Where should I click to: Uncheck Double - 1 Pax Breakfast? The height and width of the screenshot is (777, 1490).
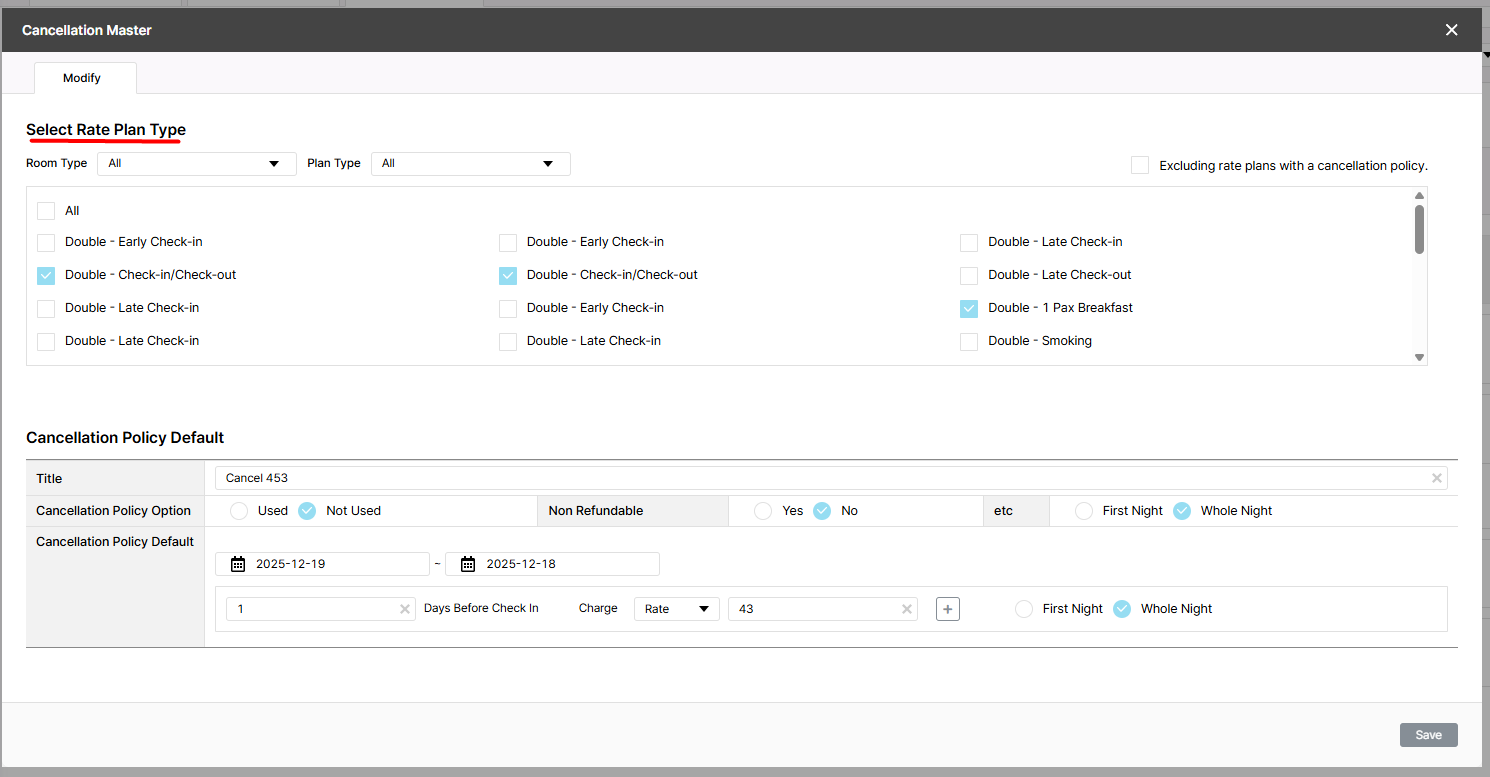tap(969, 309)
